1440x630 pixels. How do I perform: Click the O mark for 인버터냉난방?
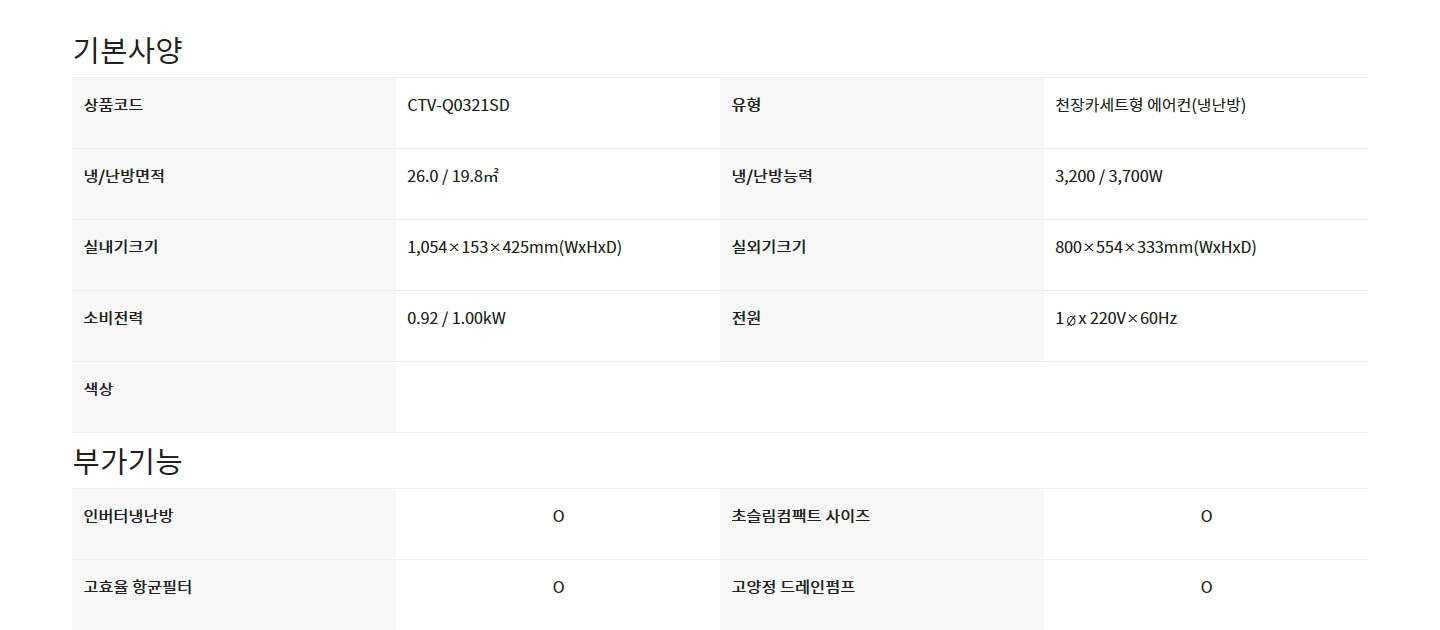pos(558,516)
